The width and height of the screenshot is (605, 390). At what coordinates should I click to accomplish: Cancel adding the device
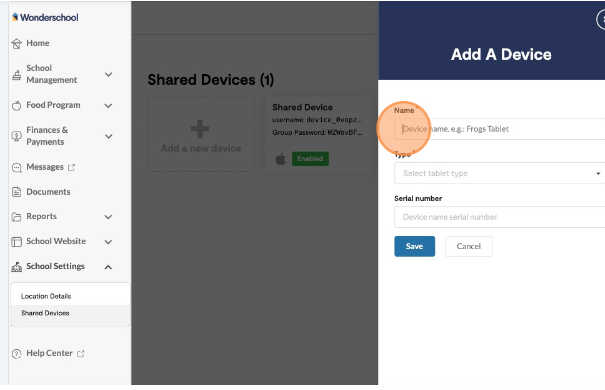tap(469, 246)
